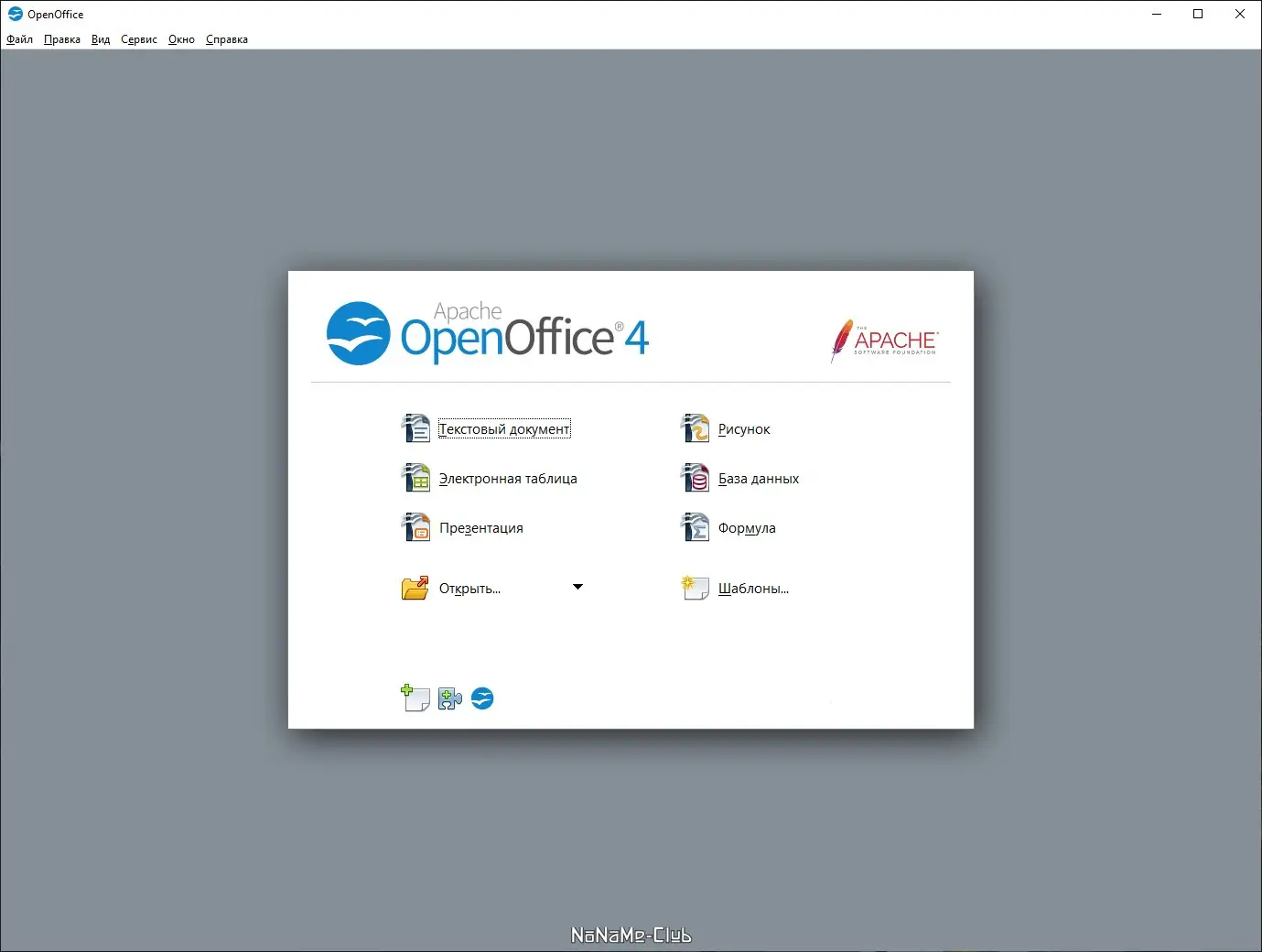Create a new Формула
Viewport: 1262px width, 952px height.
(747, 528)
